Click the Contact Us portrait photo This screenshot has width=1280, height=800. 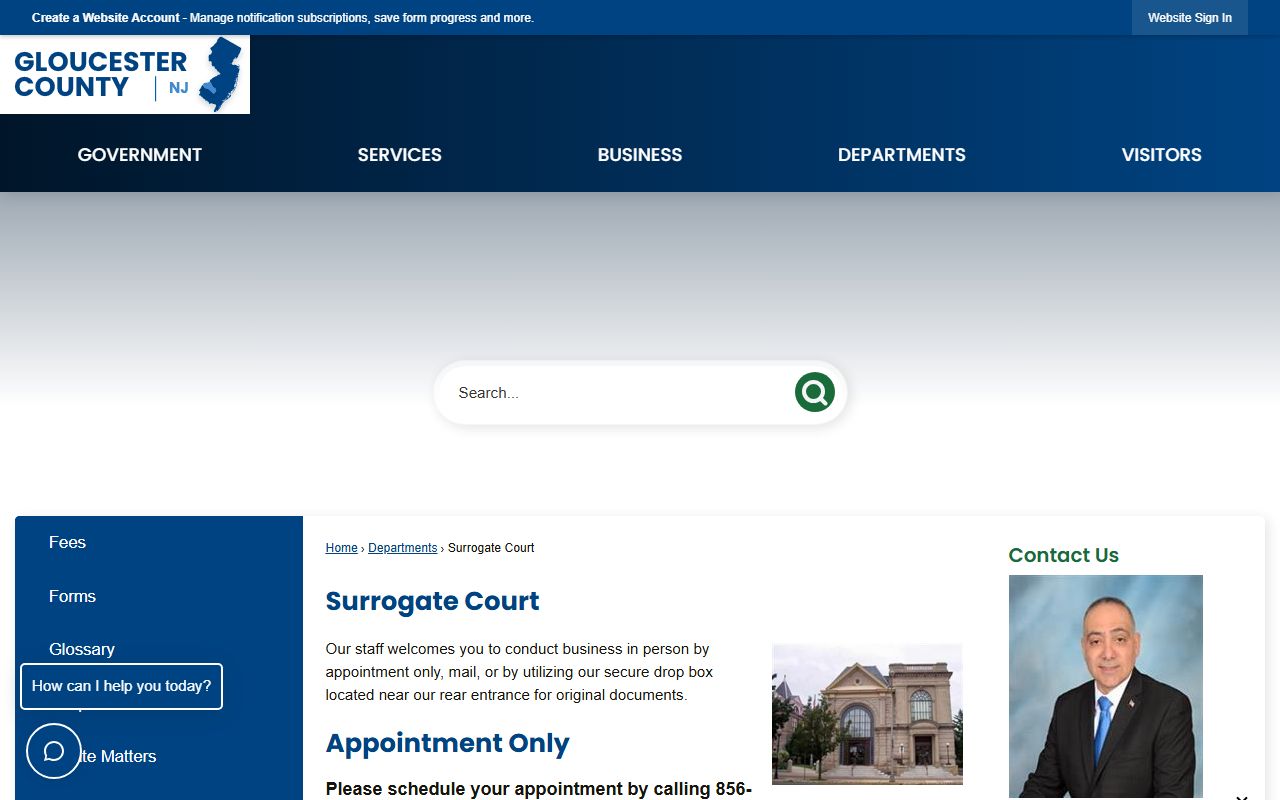coord(1105,686)
